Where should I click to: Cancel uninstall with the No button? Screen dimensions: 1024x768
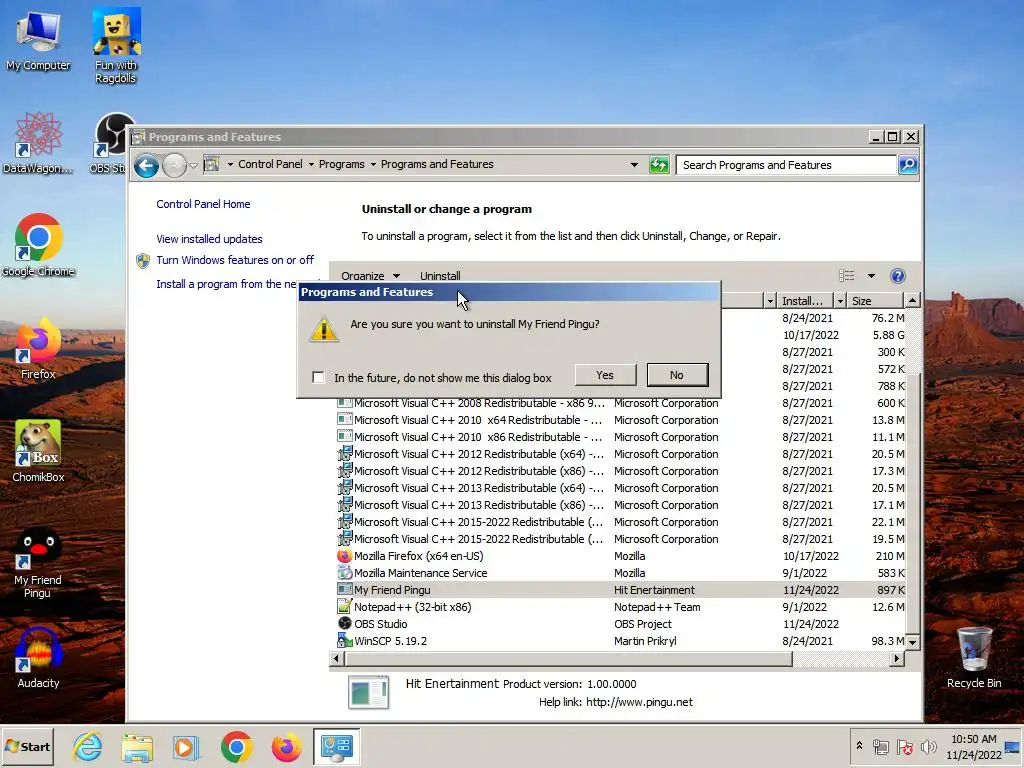(x=677, y=375)
